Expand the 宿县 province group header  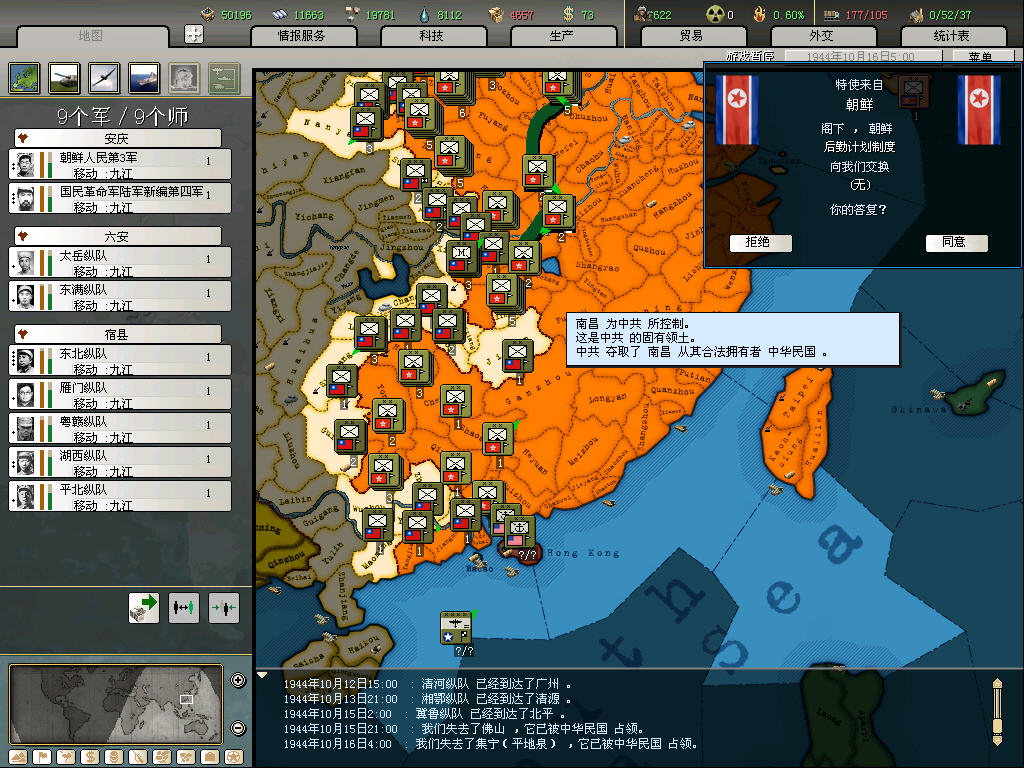(x=118, y=334)
